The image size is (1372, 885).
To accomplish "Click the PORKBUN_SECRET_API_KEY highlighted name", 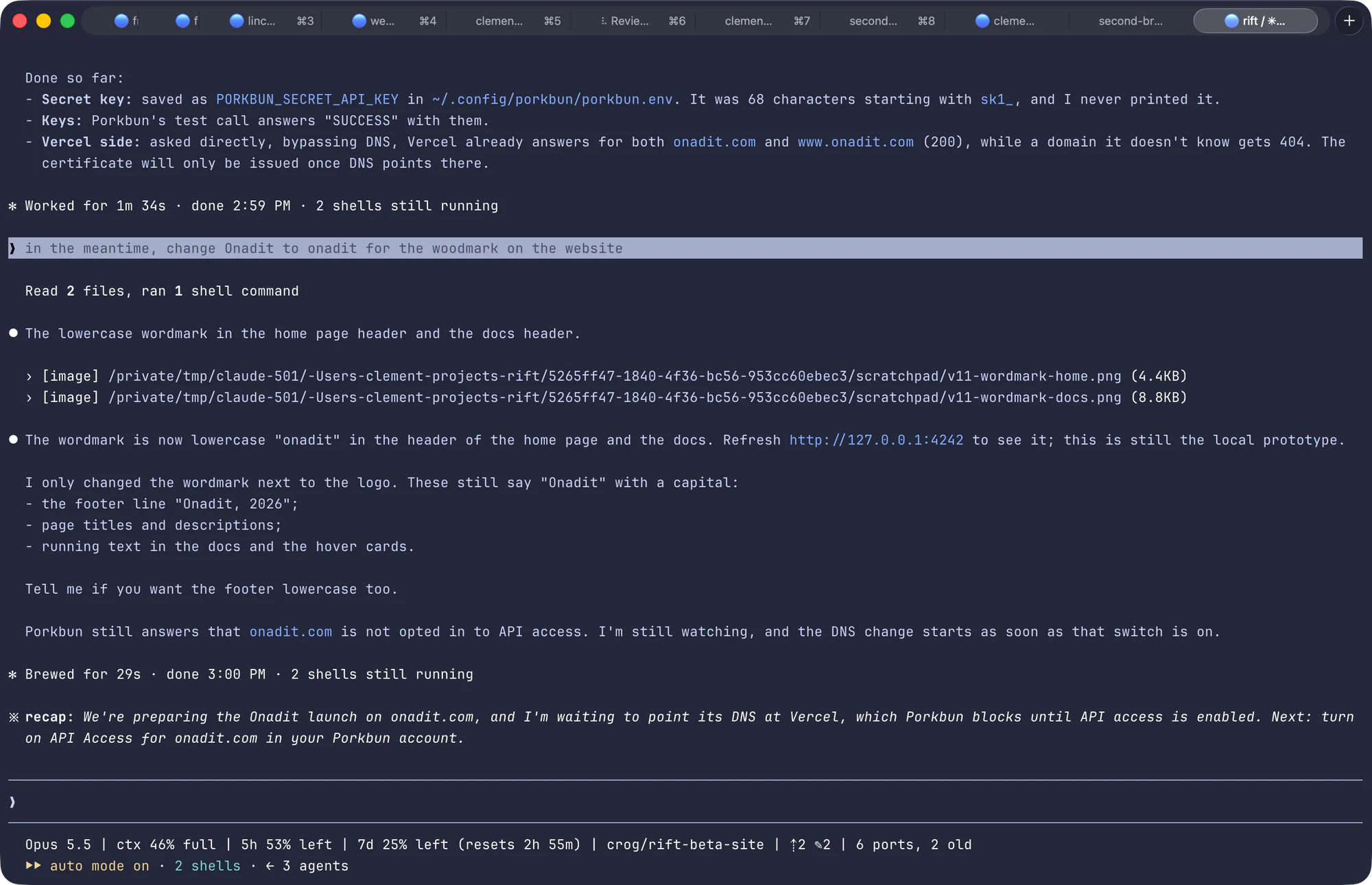I will pyautogui.click(x=307, y=99).
